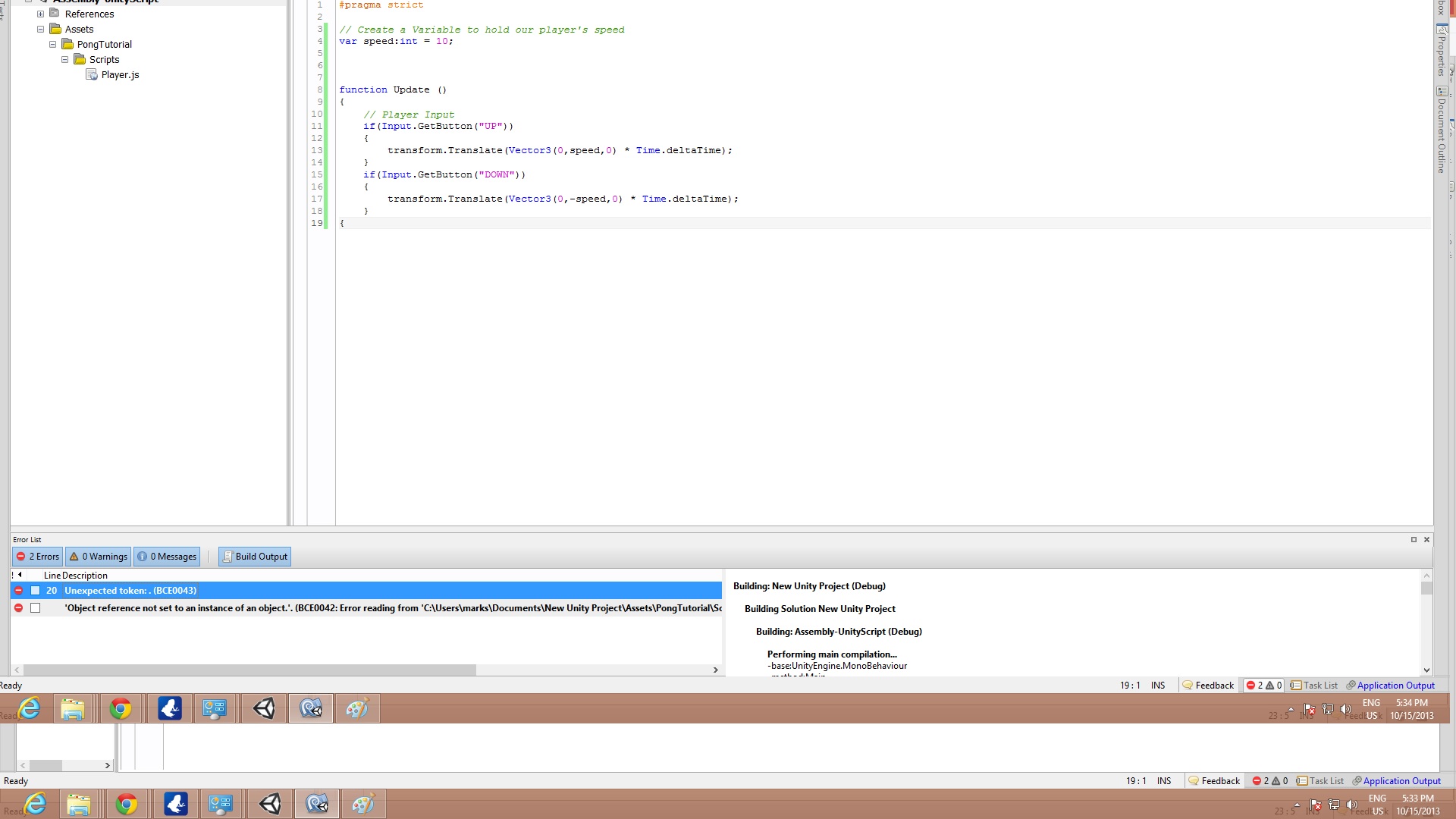Open Application Output pad above 5:33 PM taskbar

click(1396, 780)
